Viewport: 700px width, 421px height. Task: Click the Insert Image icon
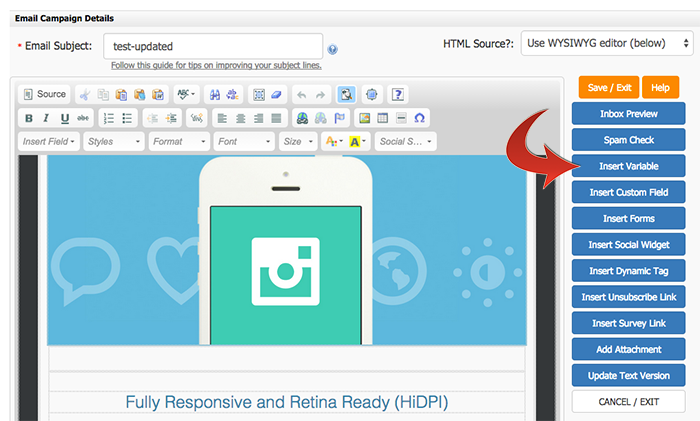(x=365, y=118)
